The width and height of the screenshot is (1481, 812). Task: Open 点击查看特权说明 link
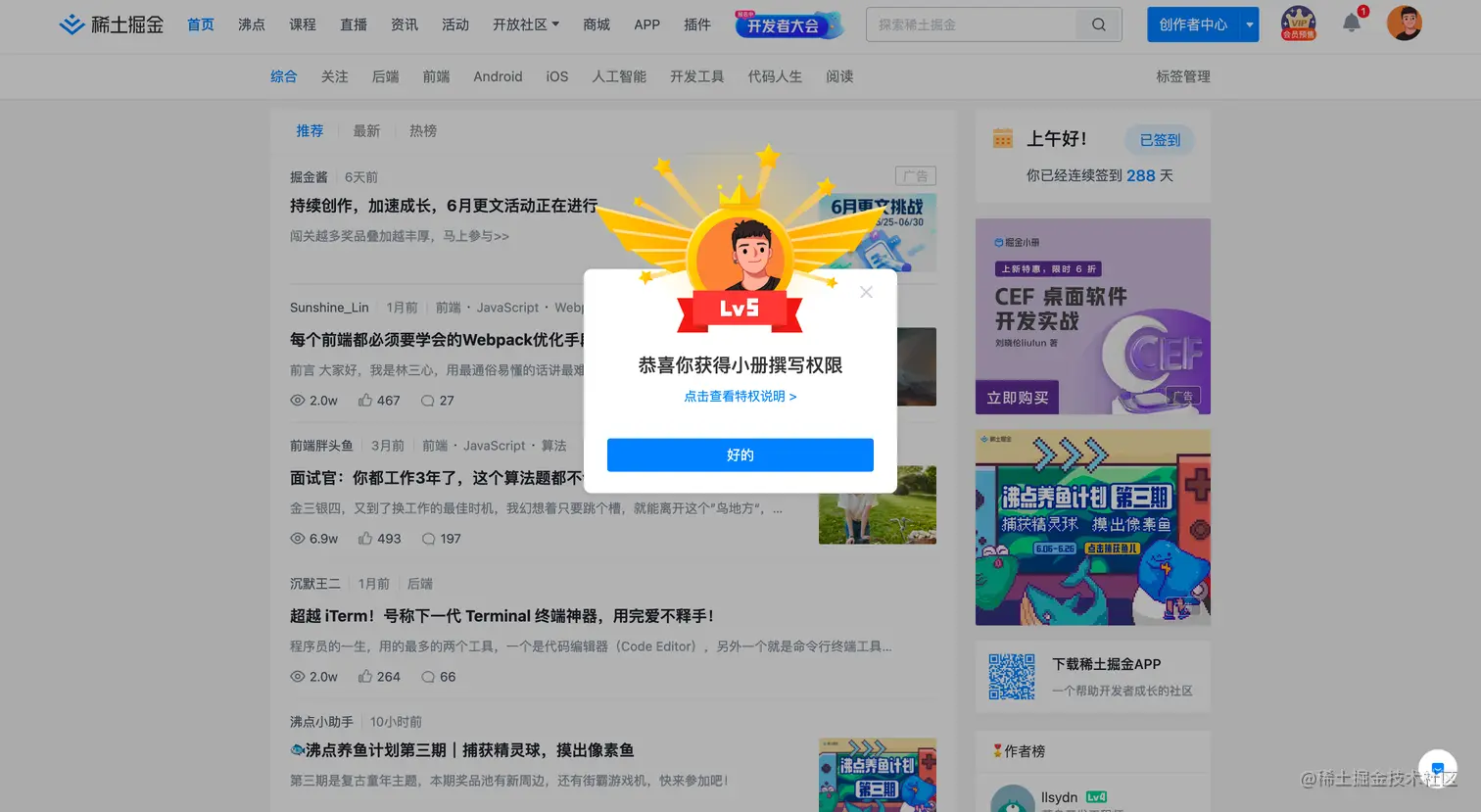740,396
